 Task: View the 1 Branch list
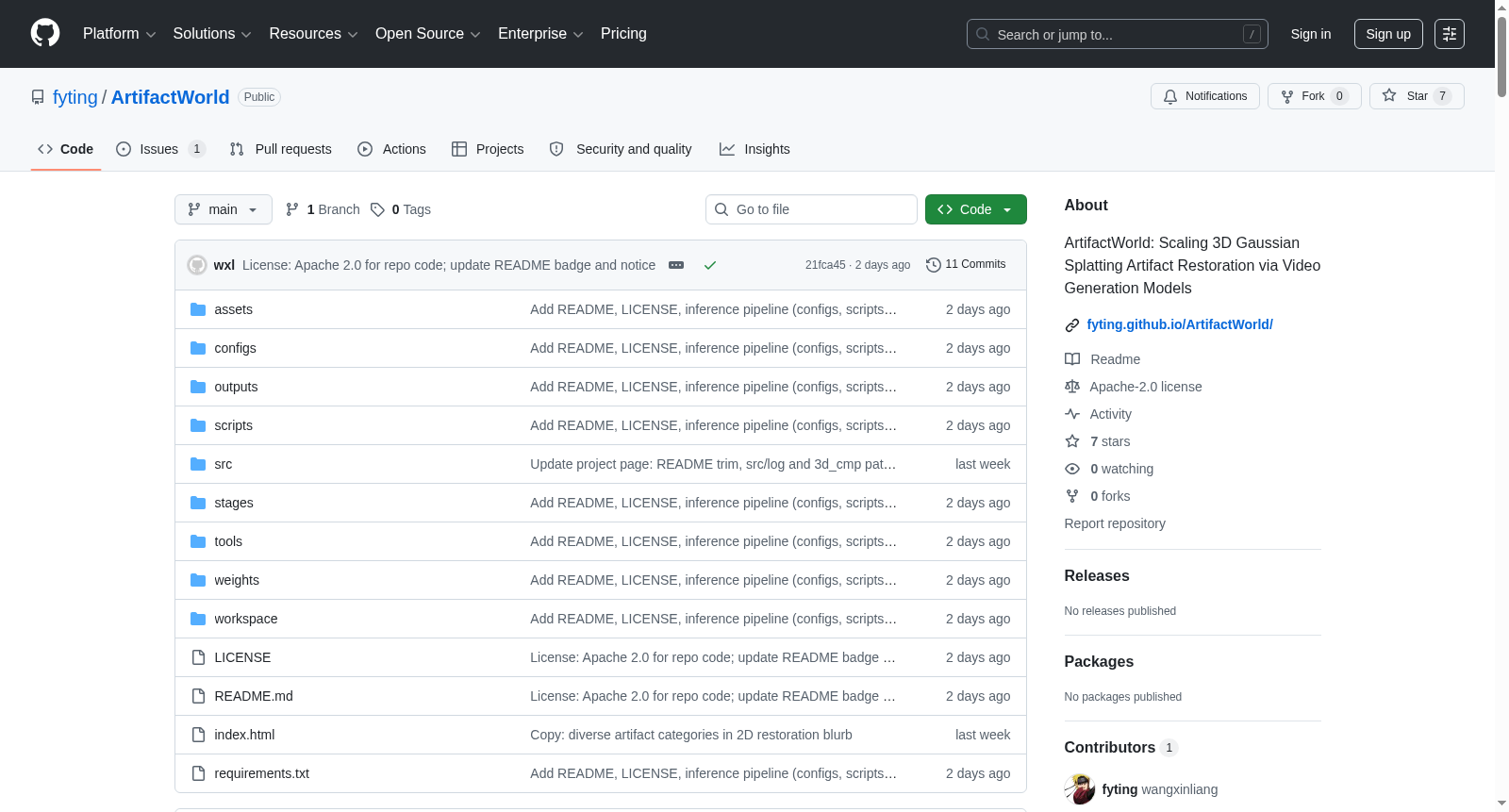tap(323, 209)
